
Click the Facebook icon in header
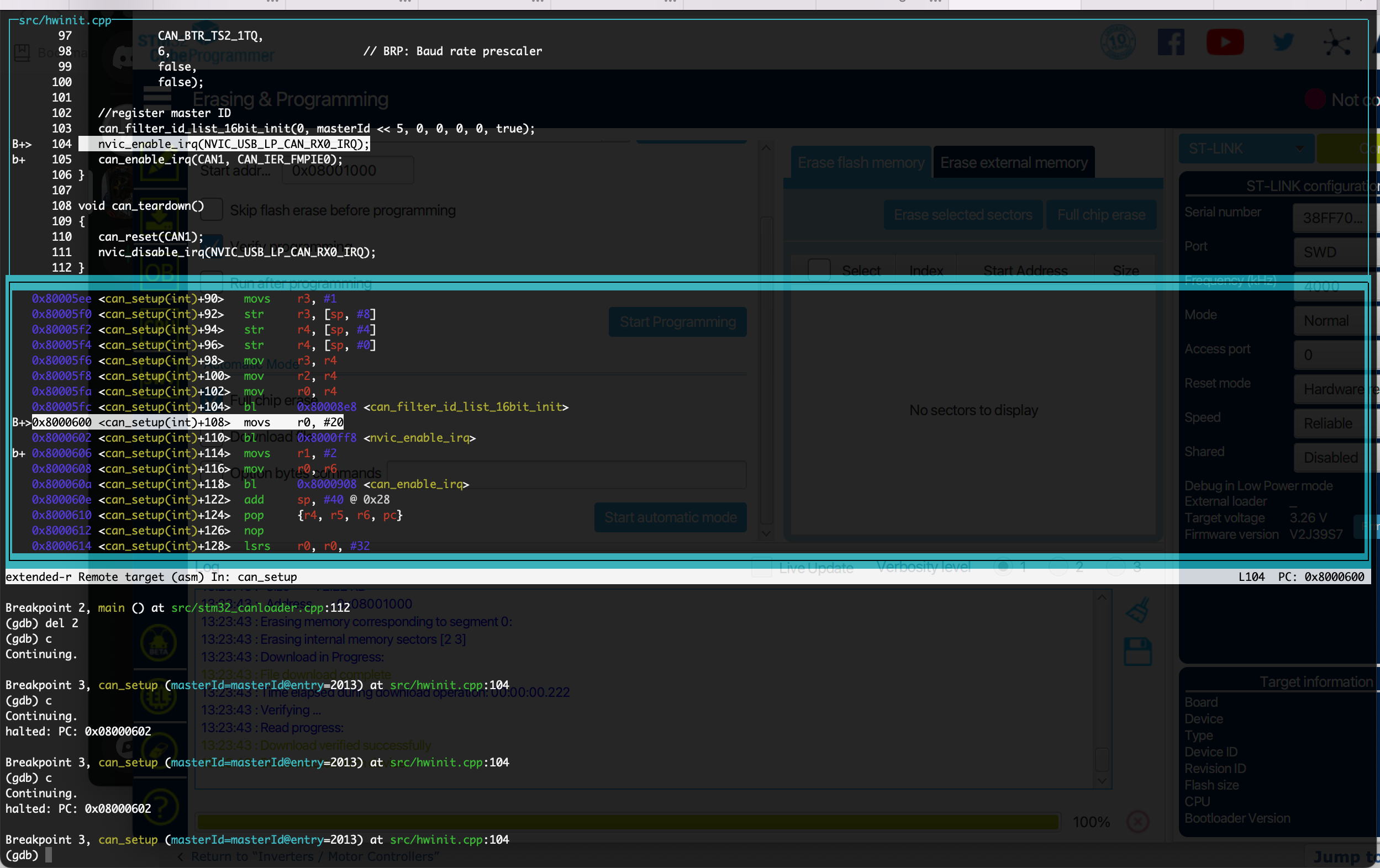(x=1170, y=43)
